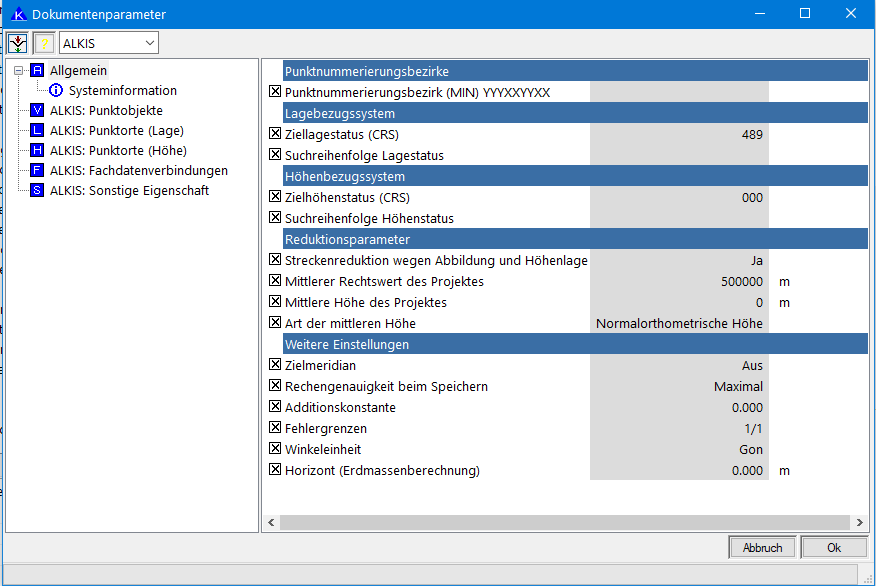Click the S icon for Sonstige Eigenschaft
Viewport: 876px width, 586px height.
[x=38, y=191]
